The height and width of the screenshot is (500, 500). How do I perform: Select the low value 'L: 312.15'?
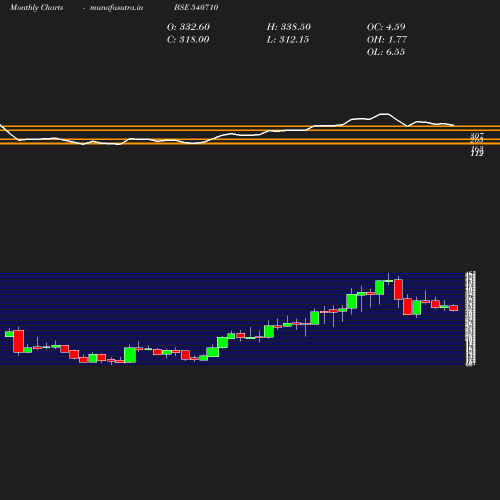point(288,40)
